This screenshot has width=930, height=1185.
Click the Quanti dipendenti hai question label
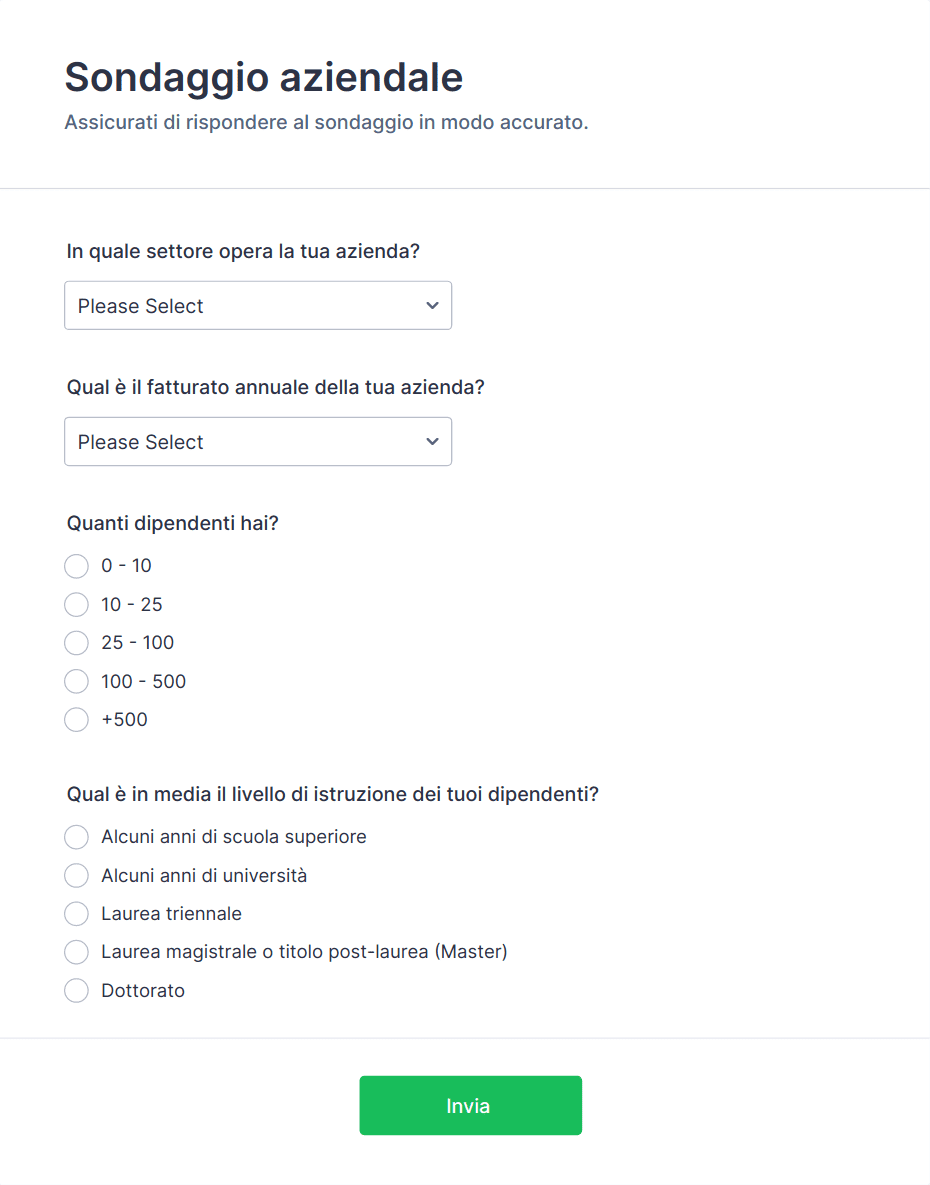click(173, 523)
